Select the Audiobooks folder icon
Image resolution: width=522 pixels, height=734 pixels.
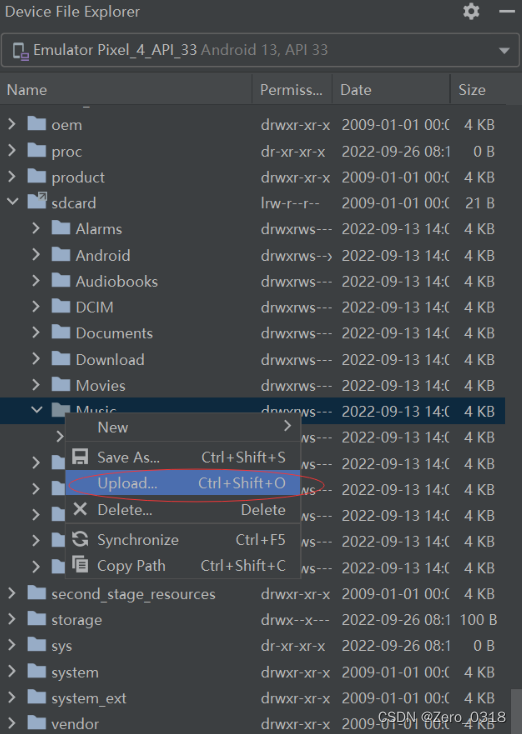(61, 280)
